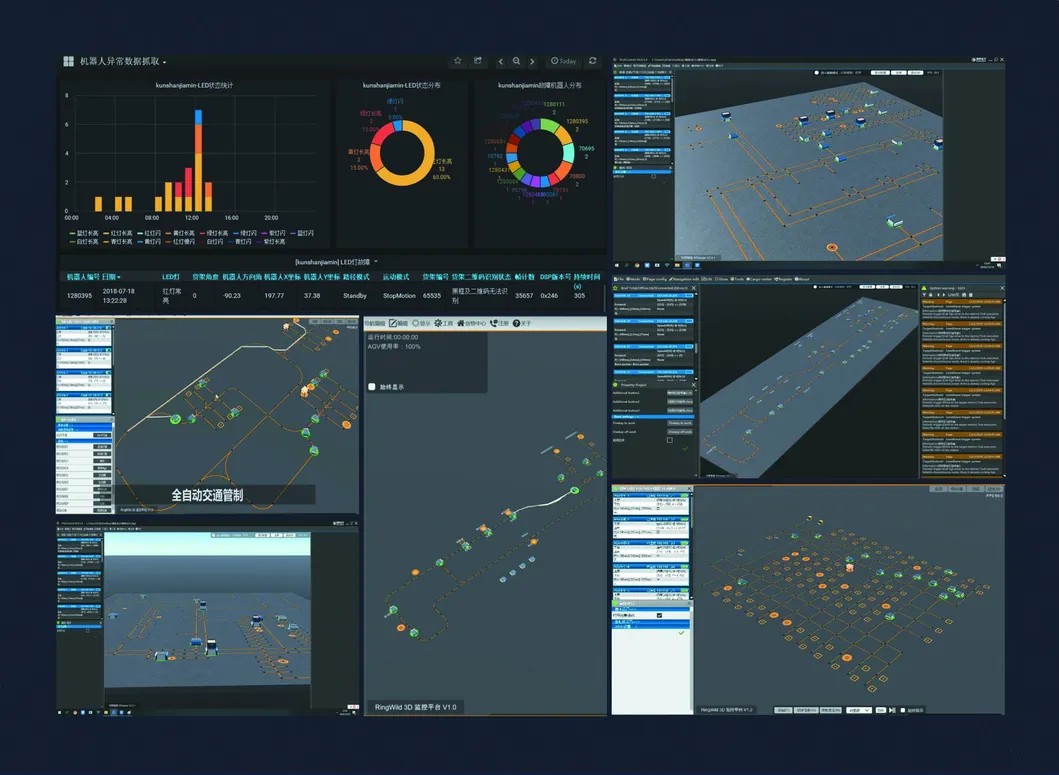Open the 货物中心 home icon
This screenshot has height=775, width=1059.
click(x=461, y=324)
